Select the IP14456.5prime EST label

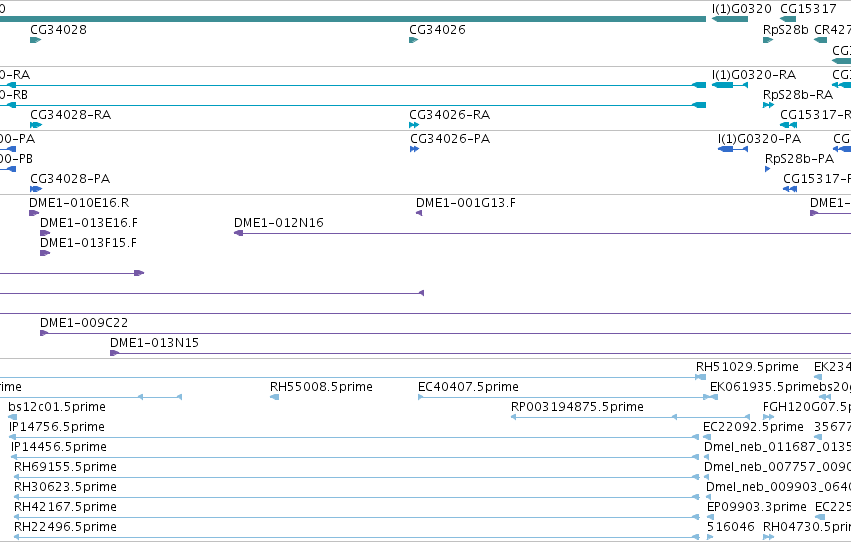pyautogui.click(x=59, y=447)
